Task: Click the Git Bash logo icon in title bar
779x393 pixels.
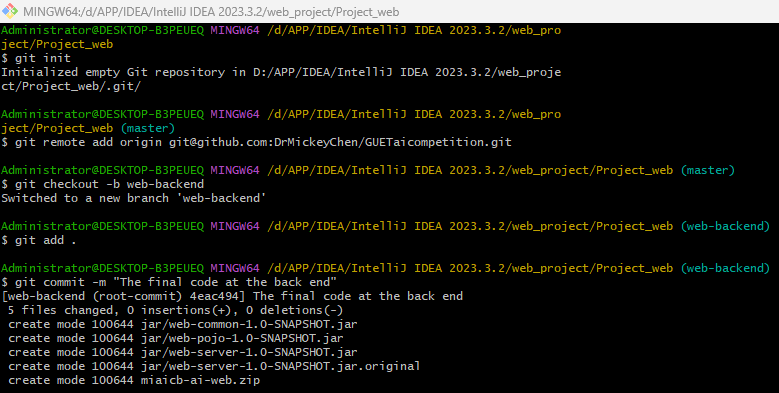Action: (10, 10)
